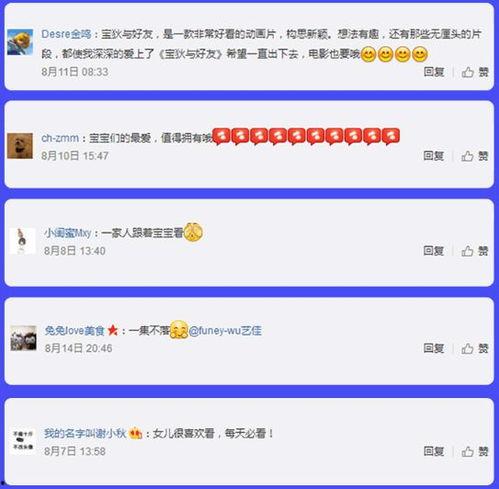Screen dimensions: 499x489
Task: Open 我的名字叫谢小秋 username link
Action: [85, 433]
